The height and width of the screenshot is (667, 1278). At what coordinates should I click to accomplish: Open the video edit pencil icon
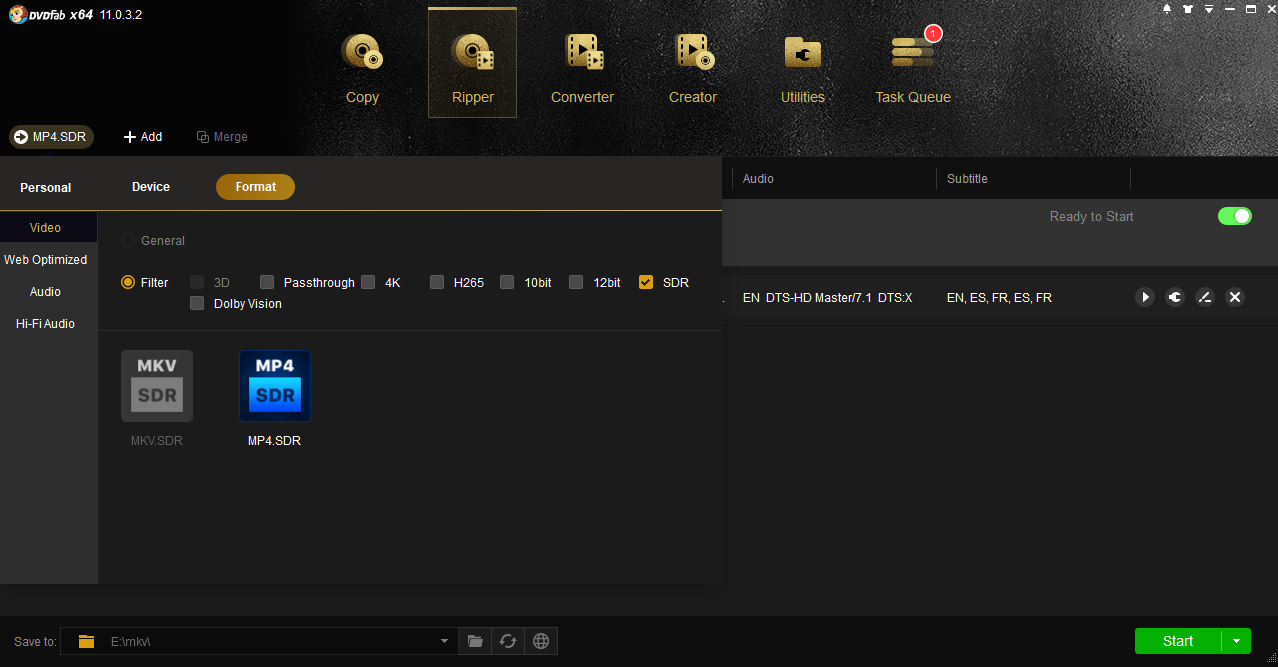1205,297
